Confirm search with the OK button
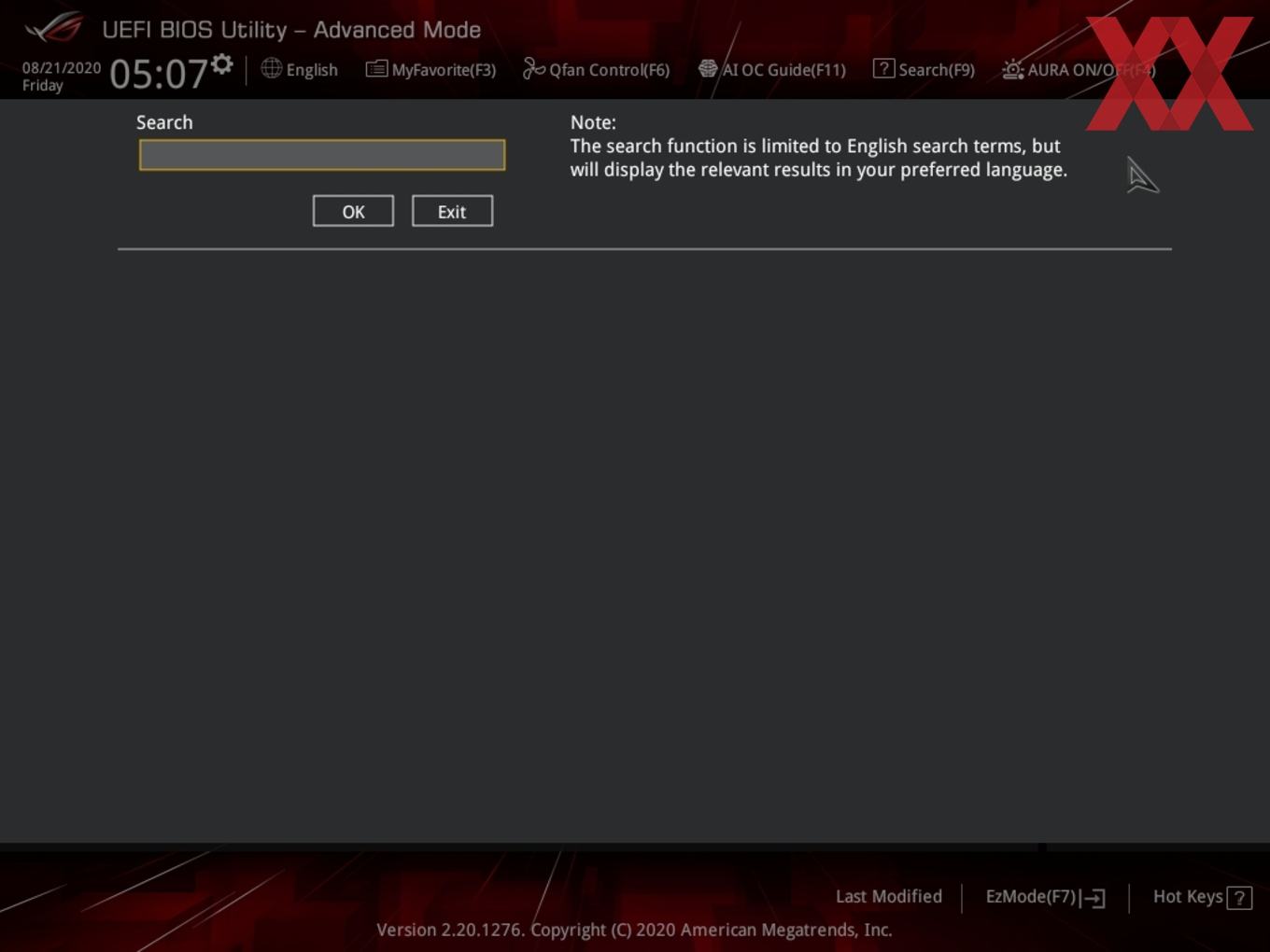1270x952 pixels. tap(353, 211)
